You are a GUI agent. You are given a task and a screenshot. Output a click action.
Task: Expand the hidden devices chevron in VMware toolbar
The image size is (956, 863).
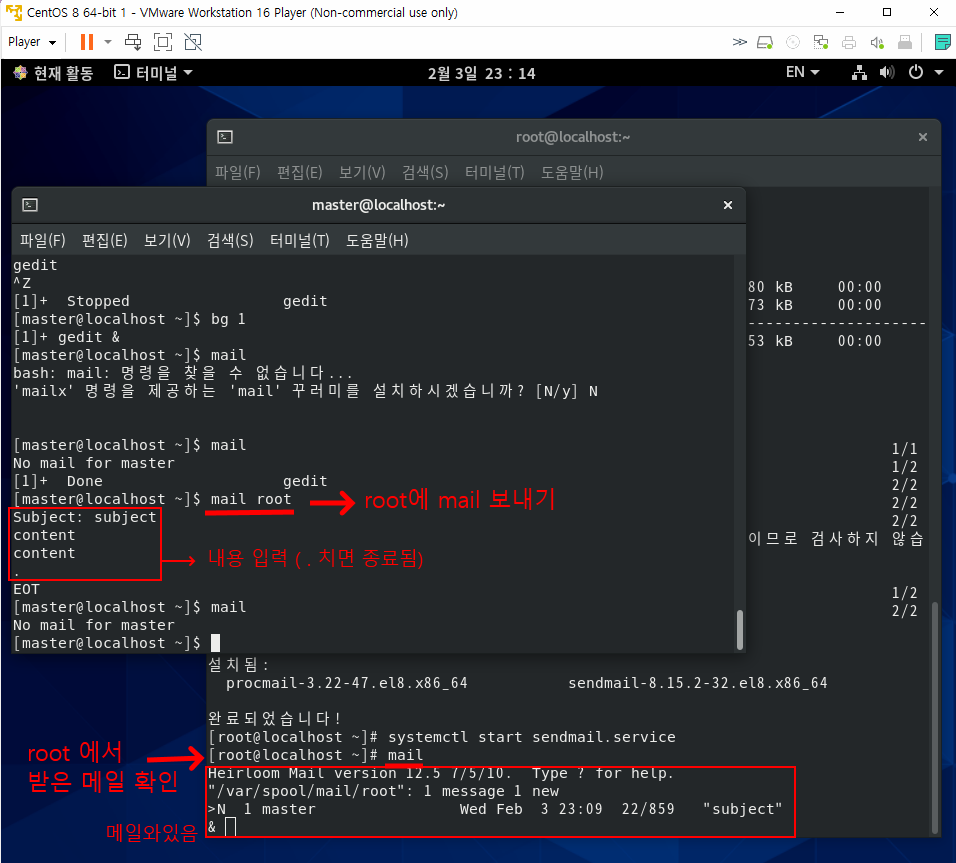(x=740, y=42)
